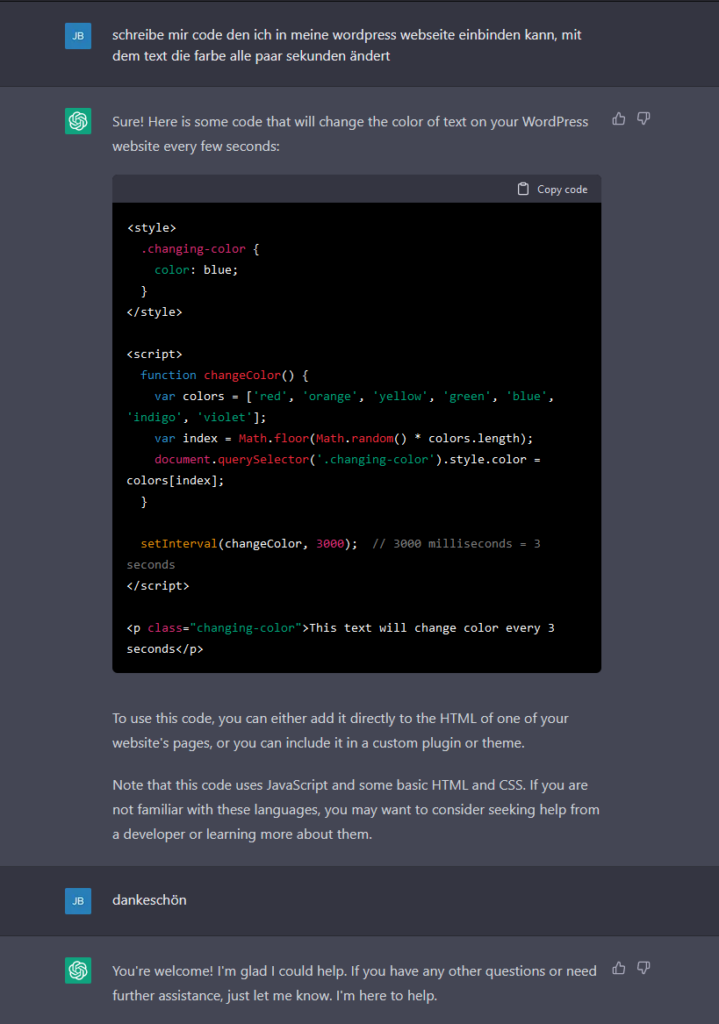Click the line "Sure! Here is some code"
The width and height of the screenshot is (719, 1024).
coord(350,121)
